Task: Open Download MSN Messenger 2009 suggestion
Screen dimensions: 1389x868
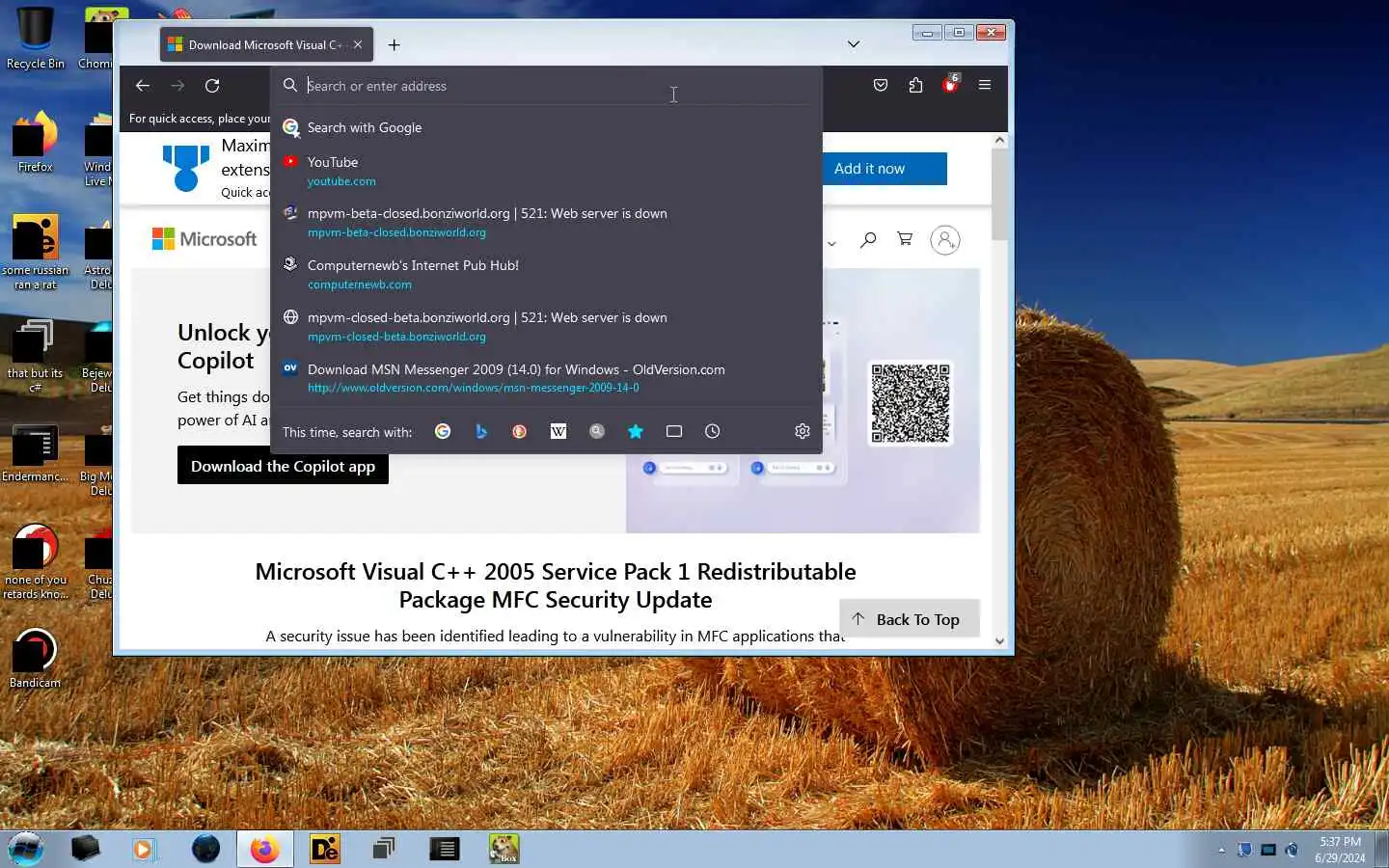Action: pos(547,378)
